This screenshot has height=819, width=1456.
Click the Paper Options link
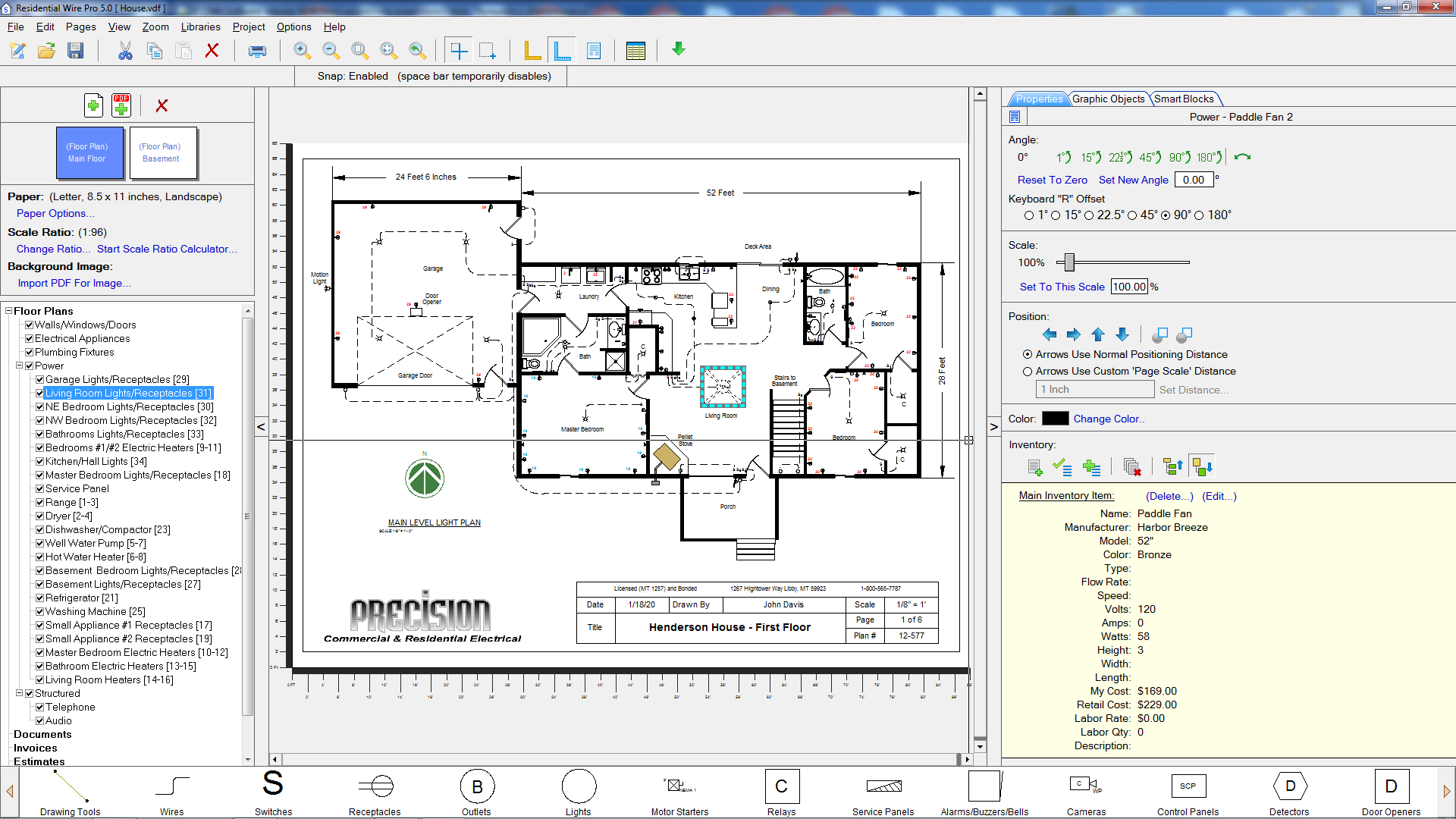tap(55, 213)
